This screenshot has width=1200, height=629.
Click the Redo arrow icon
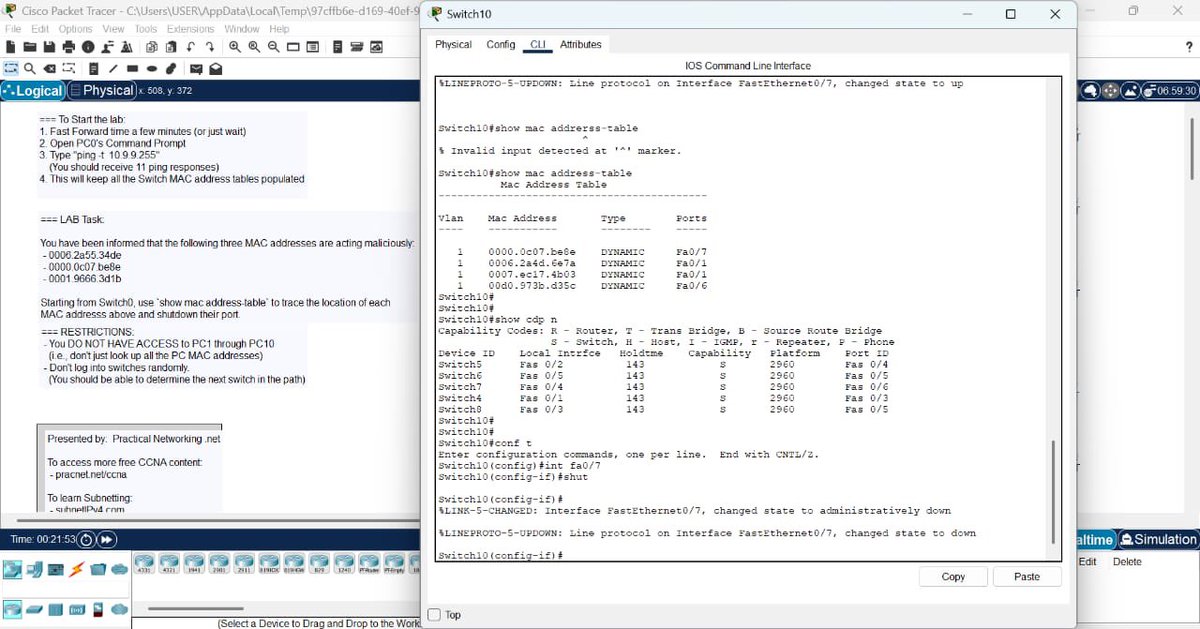coord(210,47)
